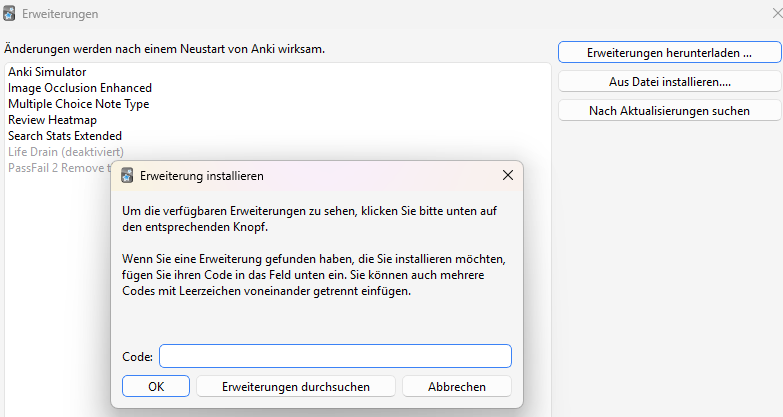Screen dimensions: 783x417
Task: Cancel the dialog with Abbrechen
Action: (456, 387)
